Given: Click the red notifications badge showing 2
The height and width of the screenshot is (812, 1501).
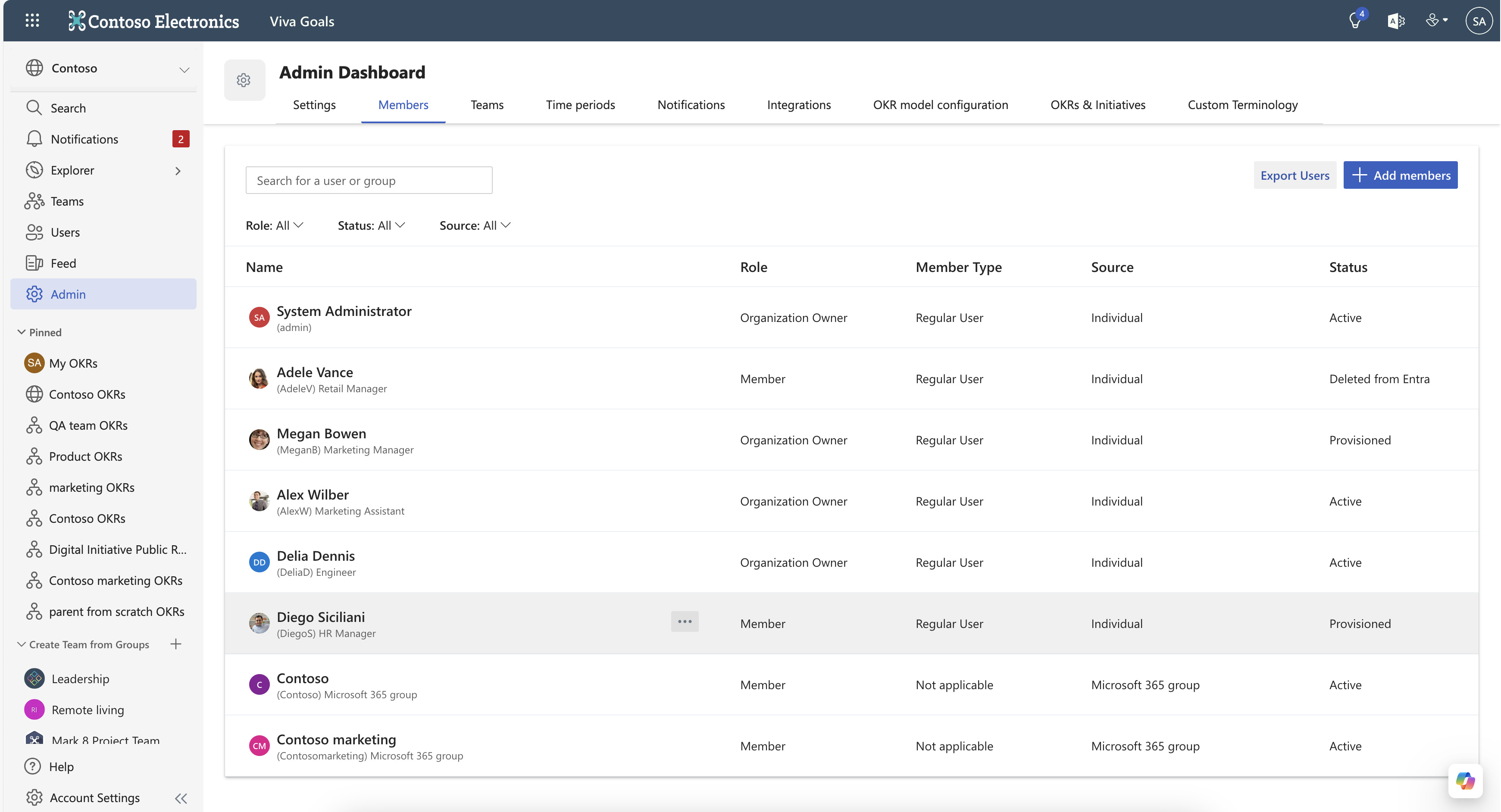Looking at the screenshot, I should (x=181, y=139).
